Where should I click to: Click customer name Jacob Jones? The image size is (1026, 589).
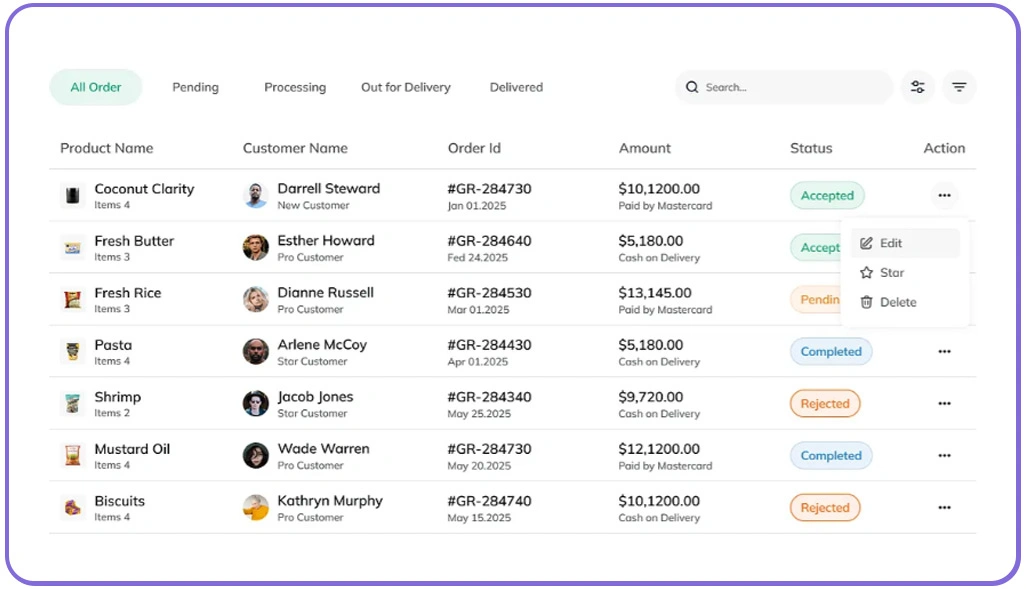pyautogui.click(x=315, y=397)
